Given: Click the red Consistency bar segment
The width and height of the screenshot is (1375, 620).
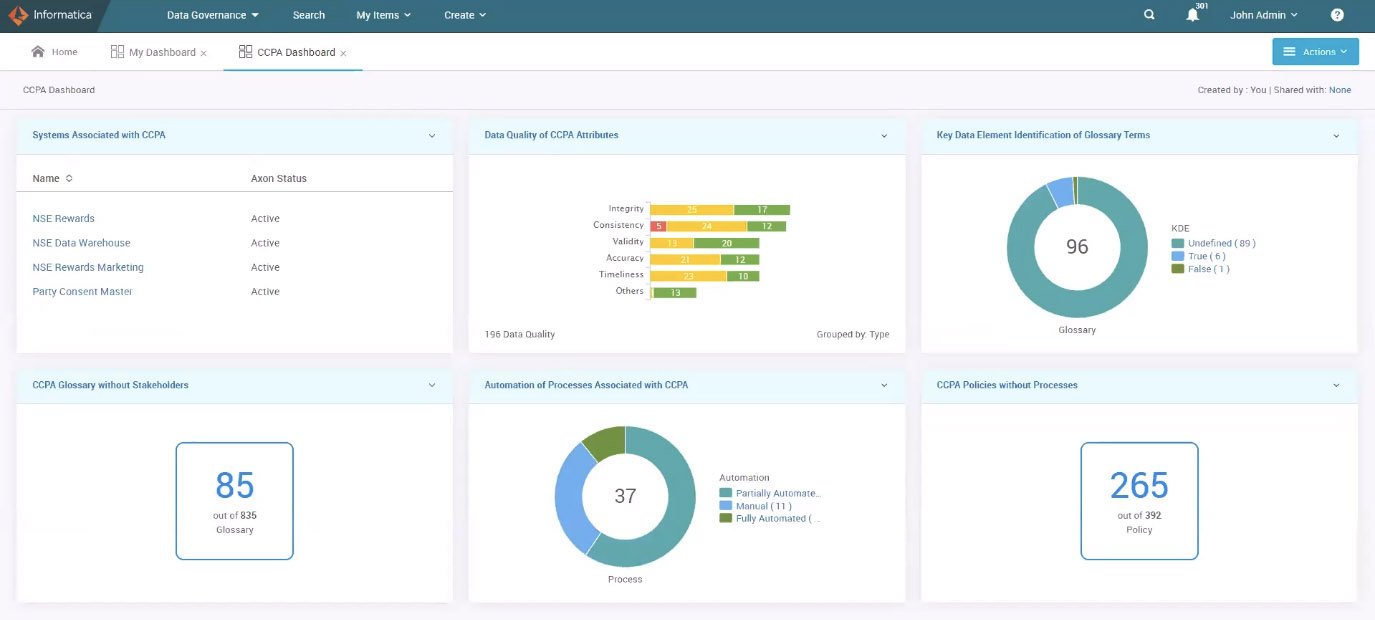Looking at the screenshot, I should point(658,226).
